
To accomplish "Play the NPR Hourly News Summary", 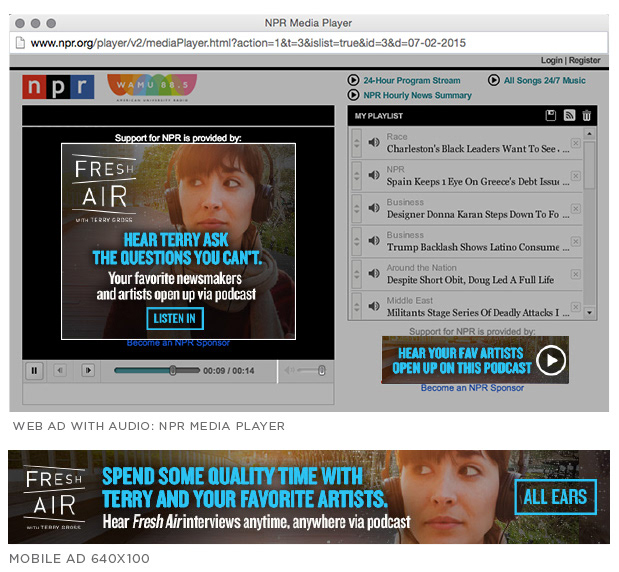I will pyautogui.click(x=353, y=95).
